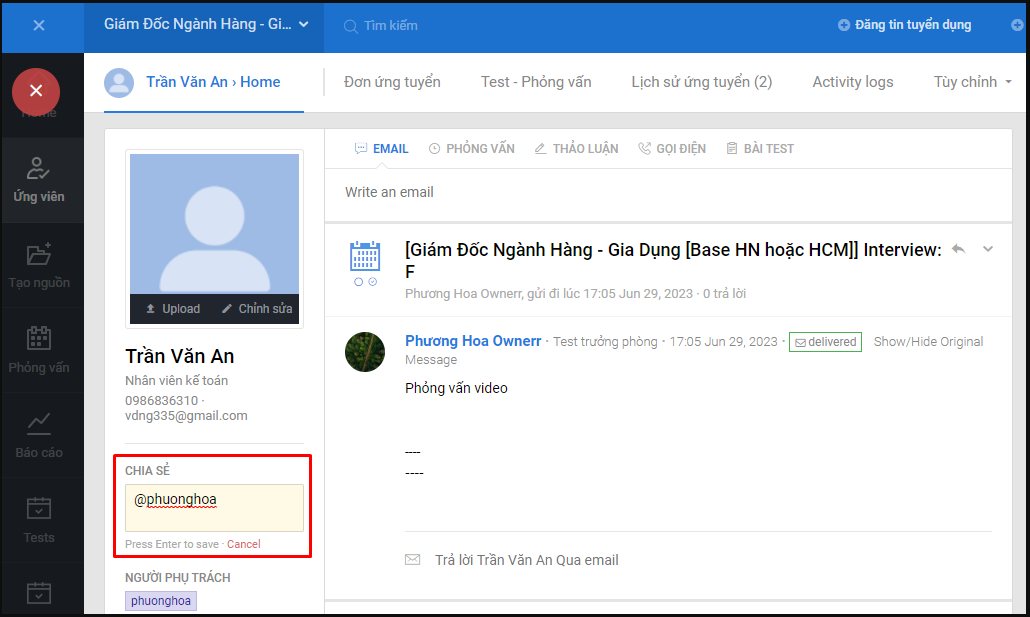Click the small circle icon under calendar
1030x617 pixels.
[x=358, y=282]
